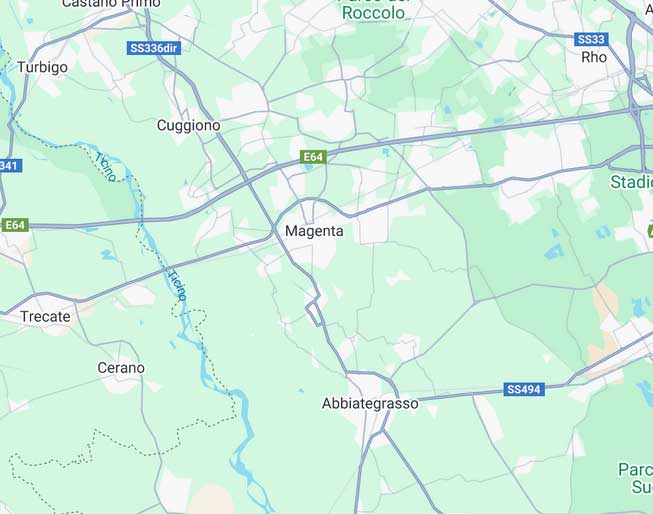Viewport: 653px width, 514px height.
Task: Click the 341 road shield
Action: [10, 166]
